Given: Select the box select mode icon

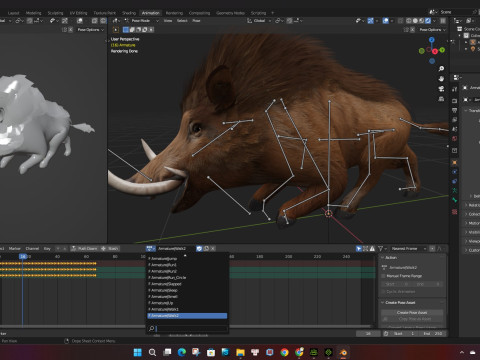Looking at the screenshot, I should [x=126, y=30].
